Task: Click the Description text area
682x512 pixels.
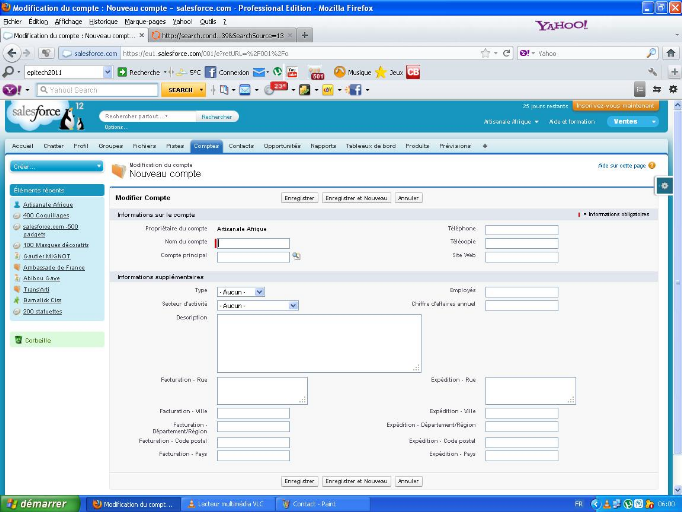Action: [319, 343]
